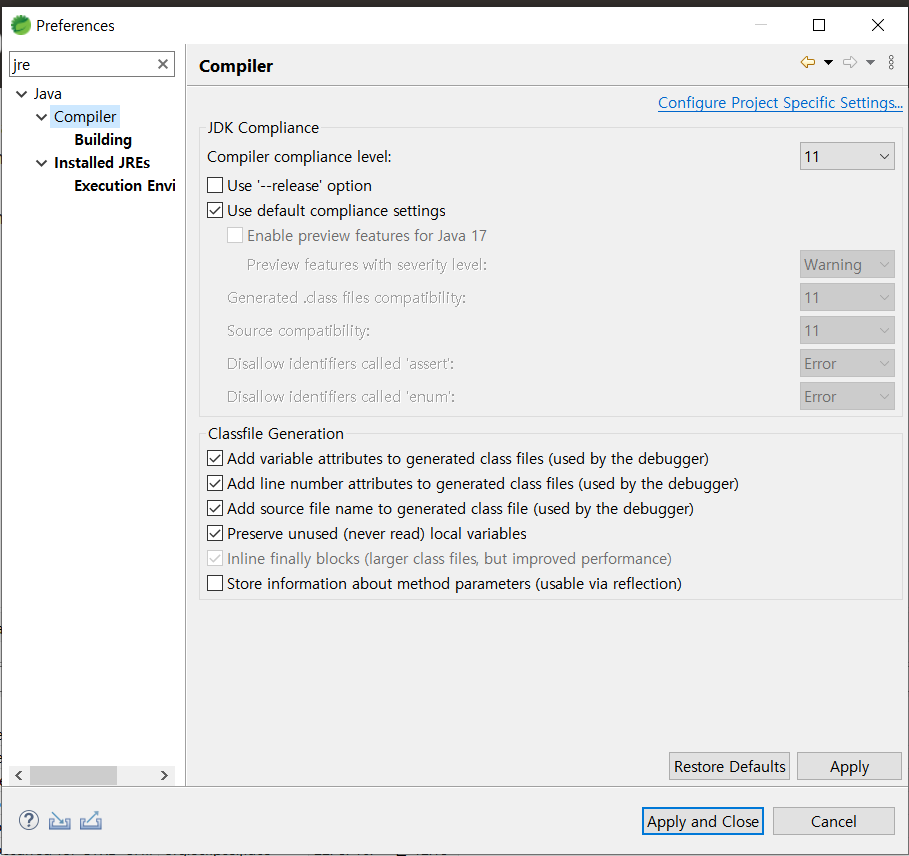Open Generated .class files compatibility dropdown
The image size is (909, 856).
847,297
